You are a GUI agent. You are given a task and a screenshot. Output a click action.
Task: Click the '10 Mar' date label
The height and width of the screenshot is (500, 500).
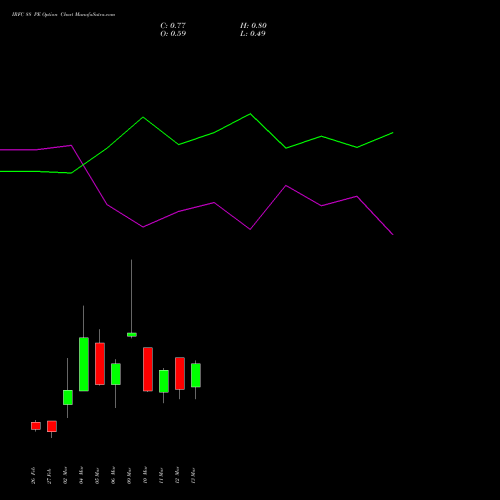point(145,475)
